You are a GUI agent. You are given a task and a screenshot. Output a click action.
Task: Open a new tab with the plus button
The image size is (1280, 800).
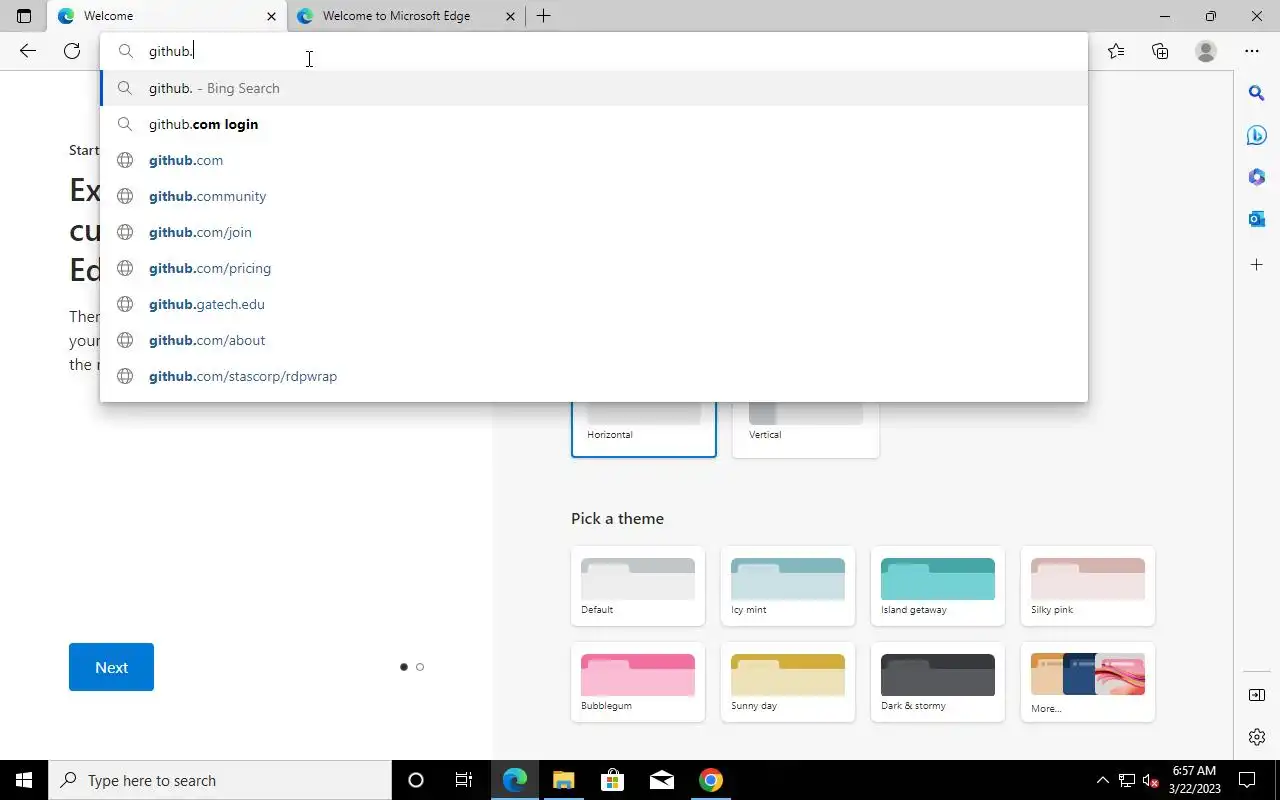(x=543, y=16)
